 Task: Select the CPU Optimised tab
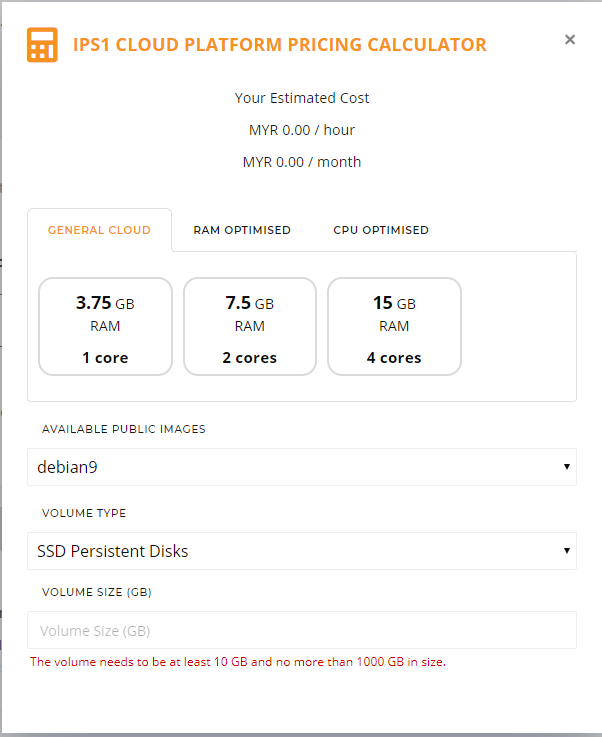pyautogui.click(x=381, y=230)
